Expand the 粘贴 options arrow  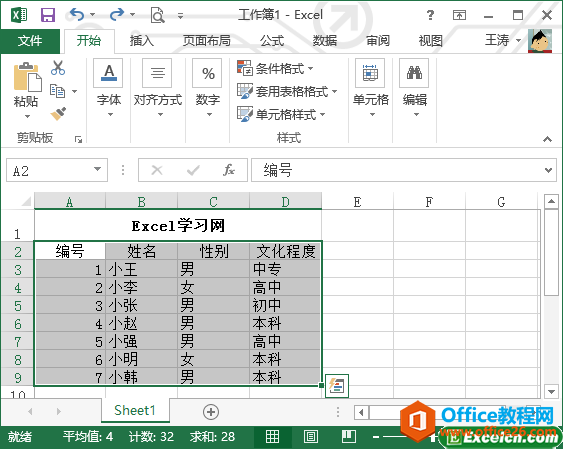click(27, 116)
